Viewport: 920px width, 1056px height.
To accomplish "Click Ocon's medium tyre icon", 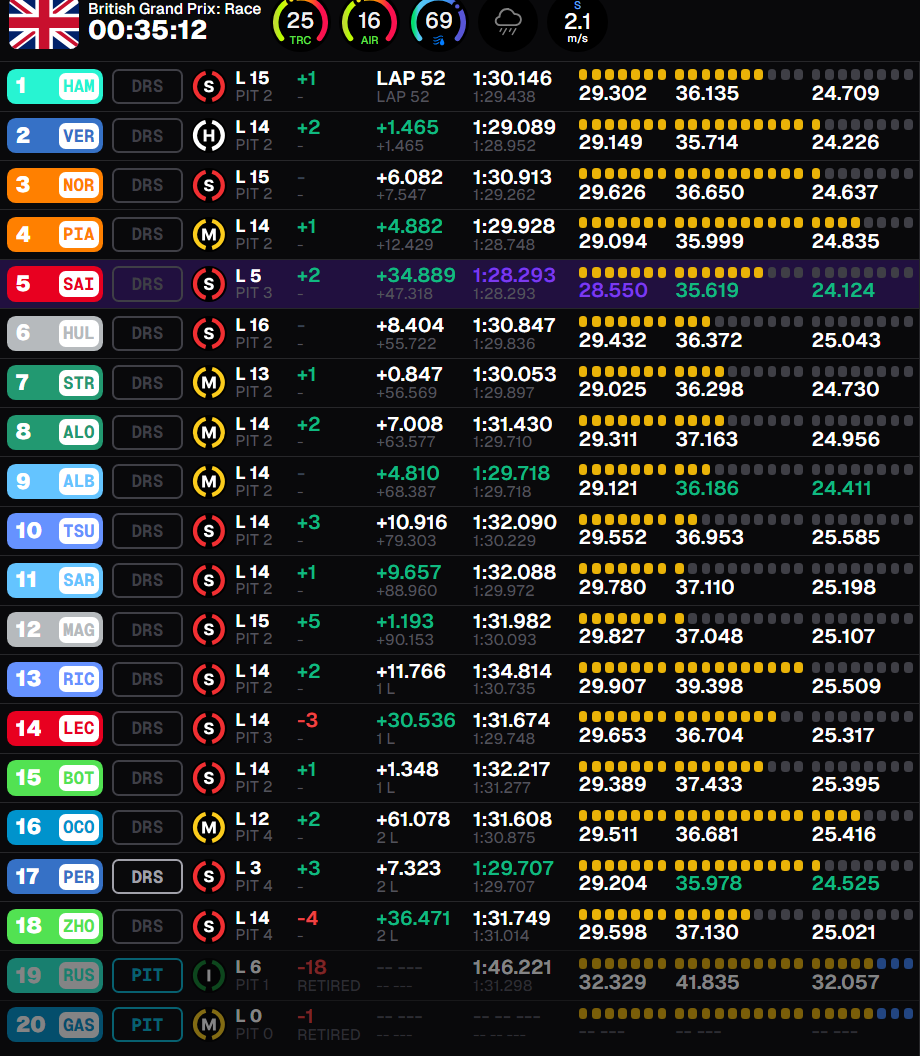I will pyautogui.click(x=209, y=827).
